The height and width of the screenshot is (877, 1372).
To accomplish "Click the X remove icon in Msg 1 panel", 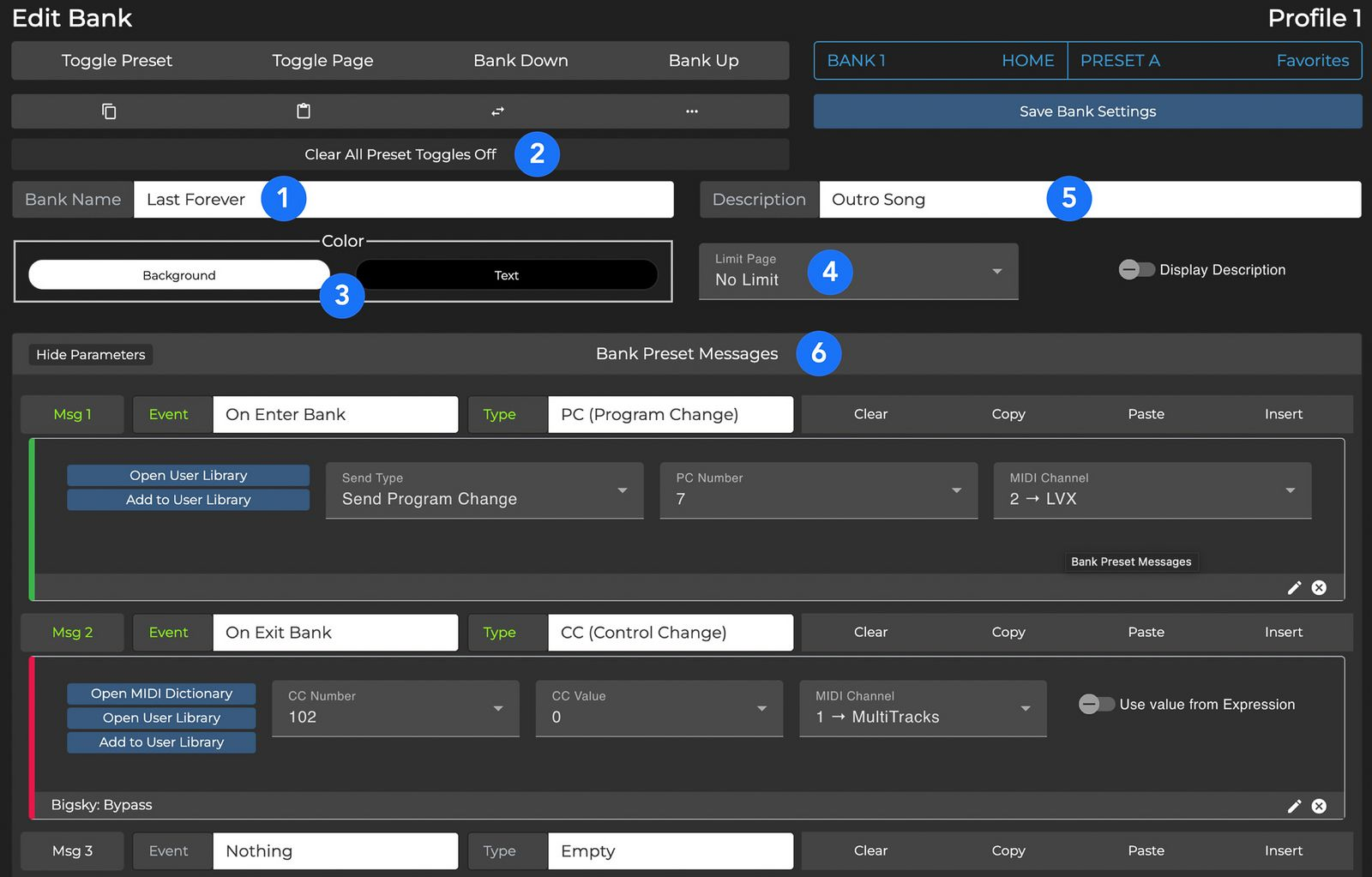I will point(1319,587).
